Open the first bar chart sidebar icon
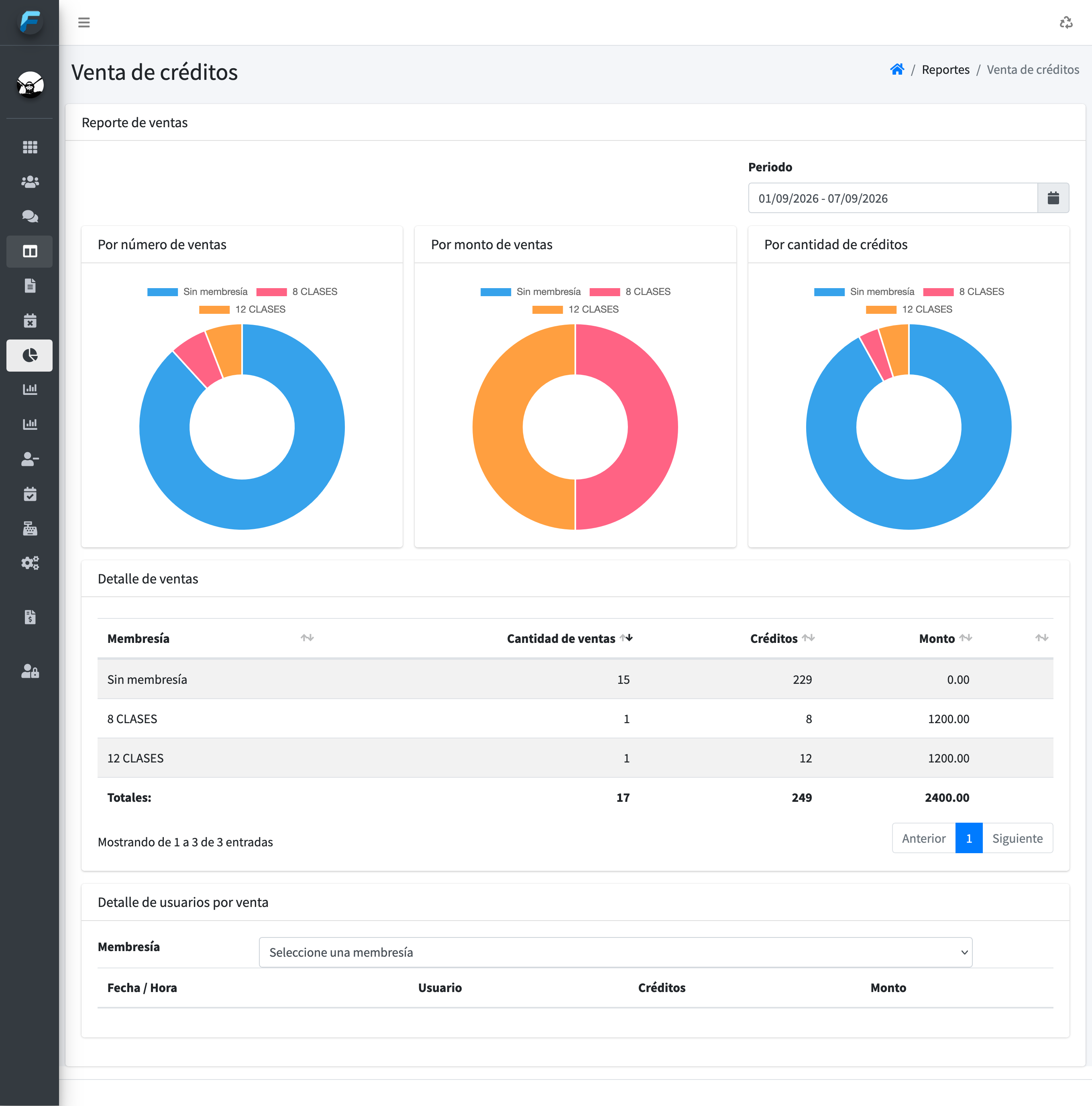The width and height of the screenshot is (1092, 1106). 30,390
